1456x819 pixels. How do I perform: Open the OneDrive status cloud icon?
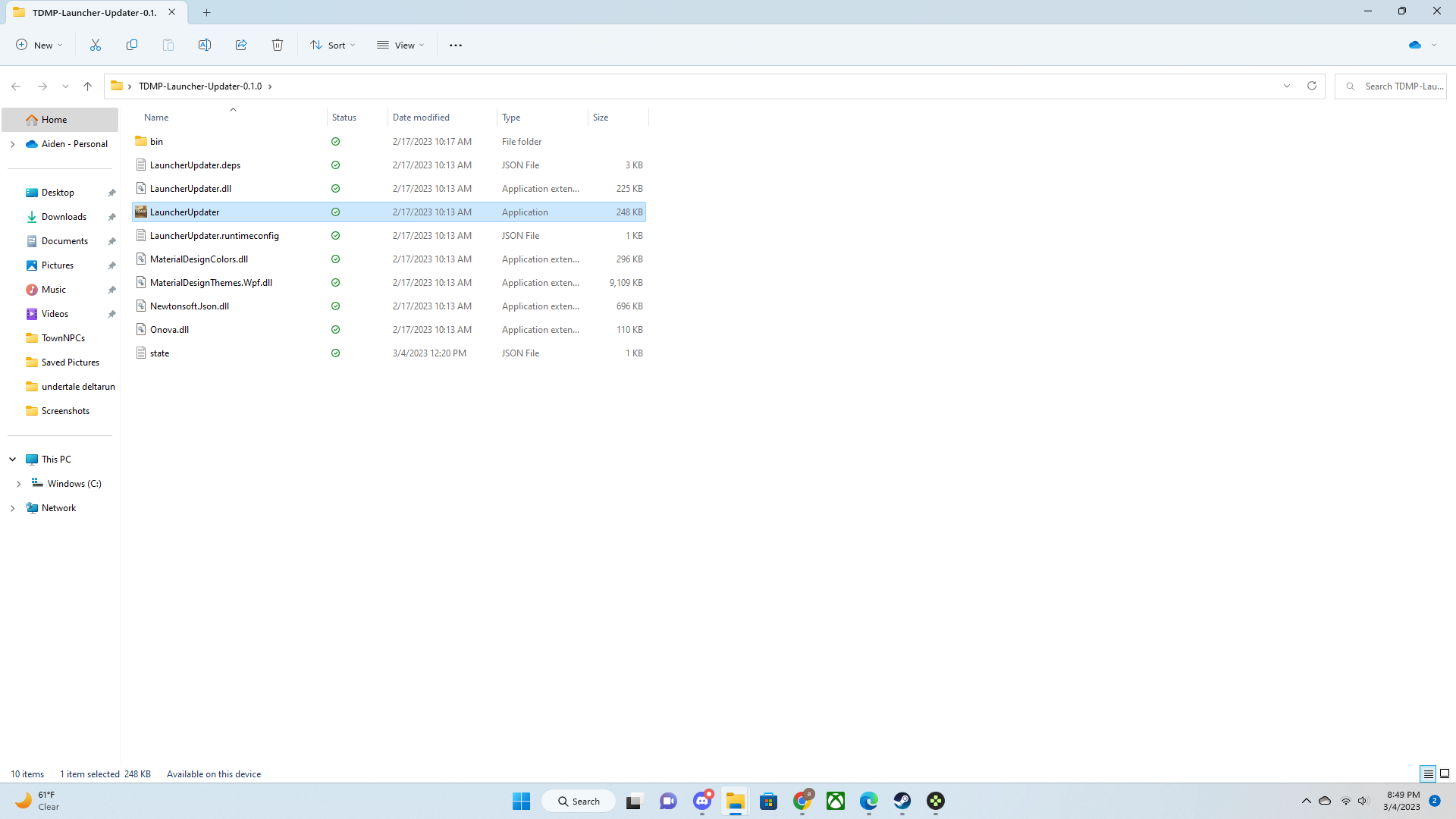[1415, 45]
